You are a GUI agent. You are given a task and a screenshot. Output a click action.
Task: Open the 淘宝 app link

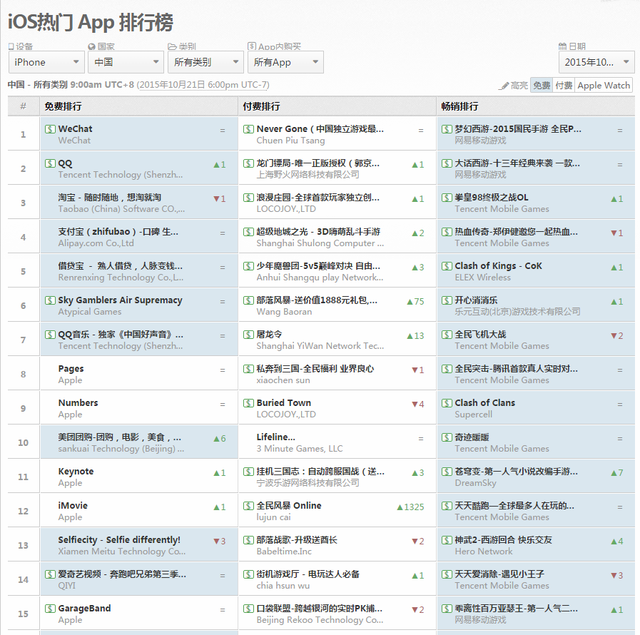tap(109, 198)
